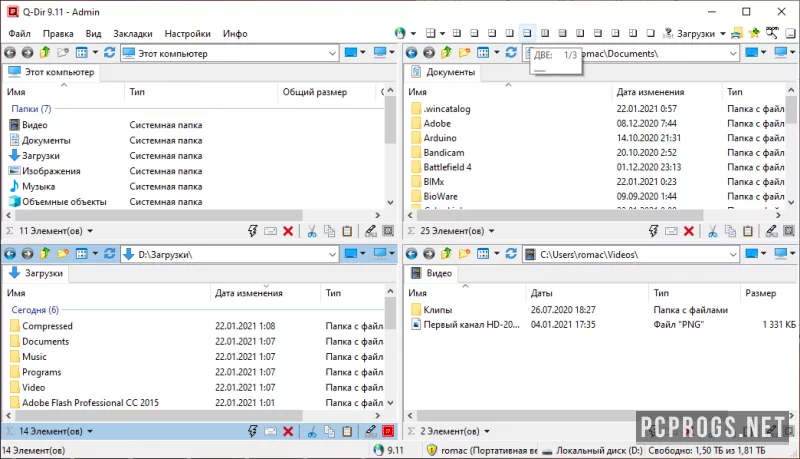800x459 pixels.
Task: Collapse the Сегодня (6) group
Action: pyautogui.click(x=35, y=310)
